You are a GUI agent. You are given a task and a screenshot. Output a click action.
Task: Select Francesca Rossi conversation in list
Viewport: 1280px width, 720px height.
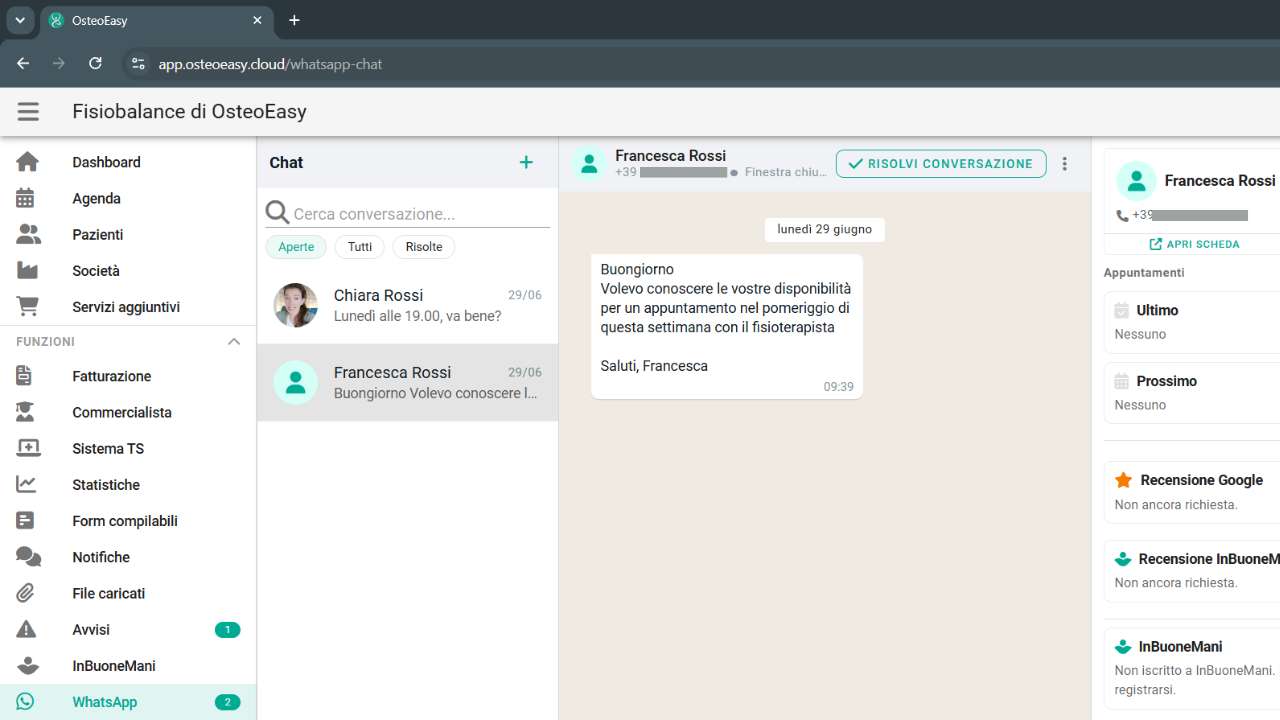click(408, 383)
